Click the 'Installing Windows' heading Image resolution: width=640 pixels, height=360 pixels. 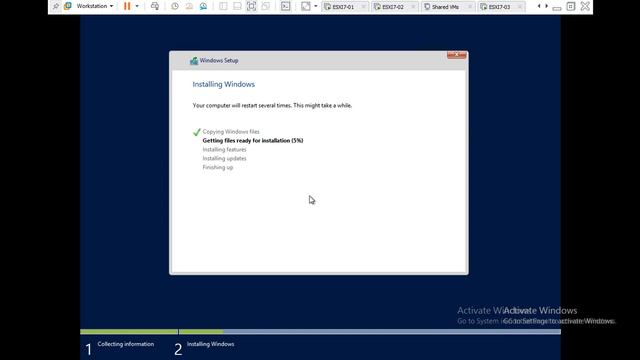pyautogui.click(x=224, y=84)
